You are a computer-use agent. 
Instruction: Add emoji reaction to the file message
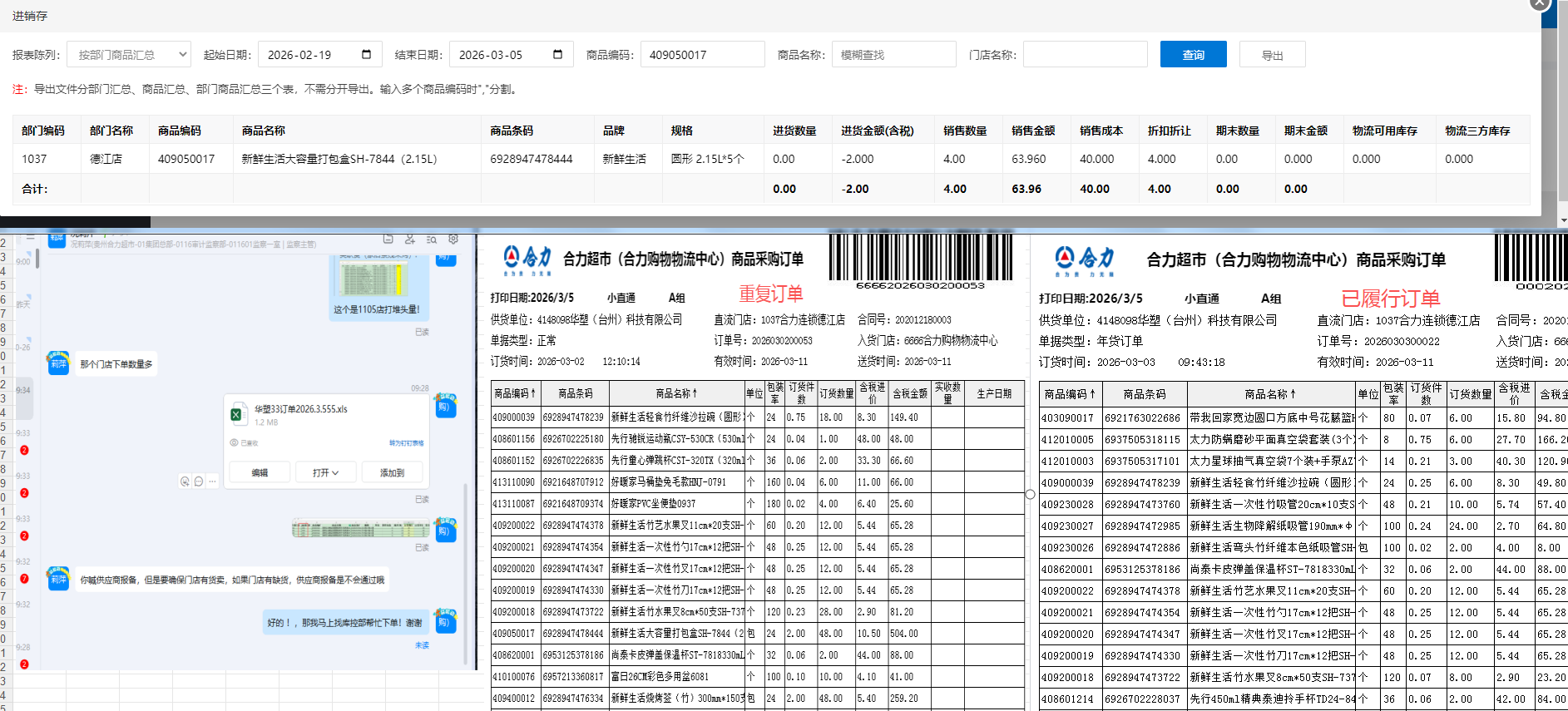pos(185,481)
